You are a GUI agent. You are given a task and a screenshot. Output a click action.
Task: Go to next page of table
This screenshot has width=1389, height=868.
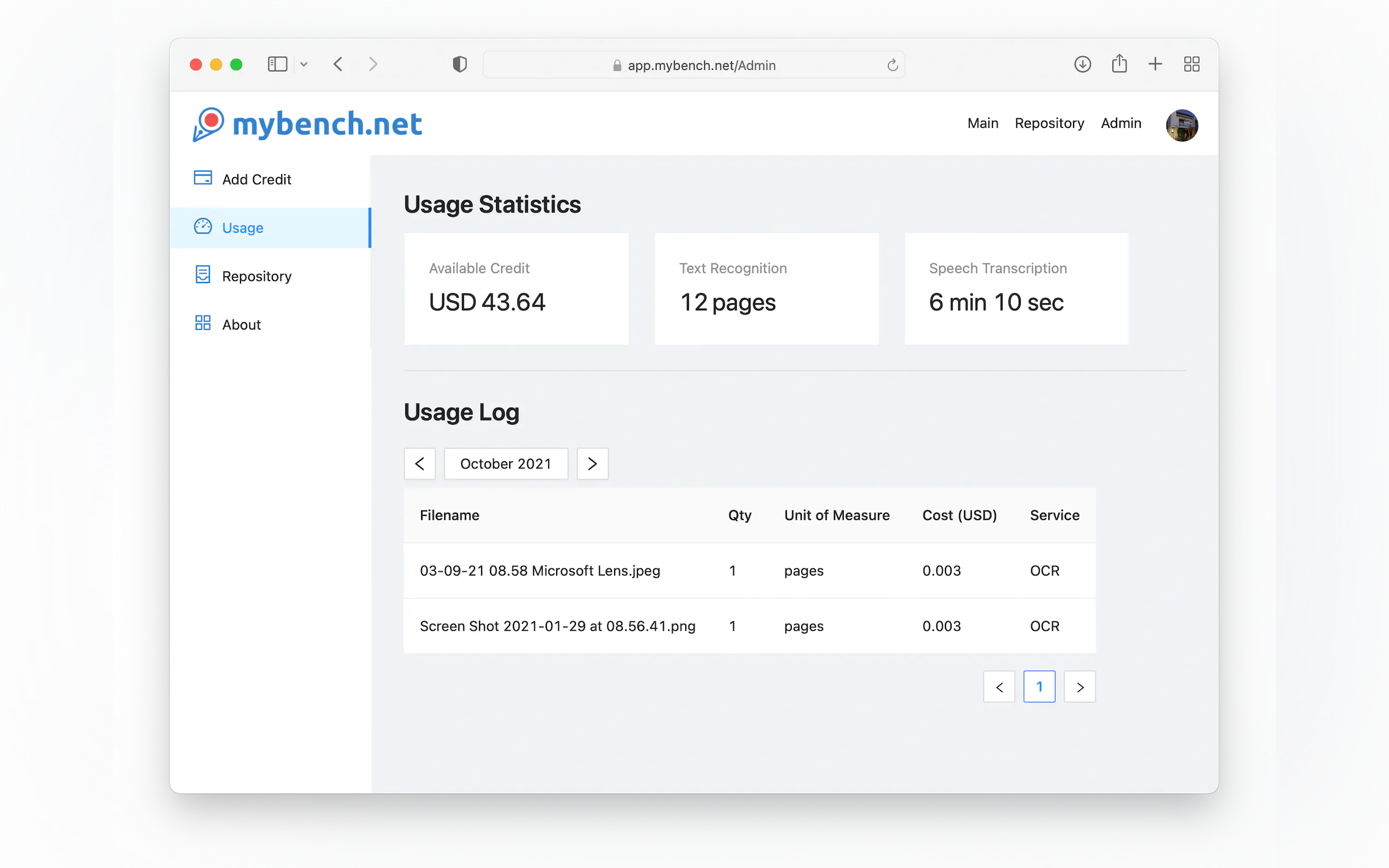click(1079, 687)
